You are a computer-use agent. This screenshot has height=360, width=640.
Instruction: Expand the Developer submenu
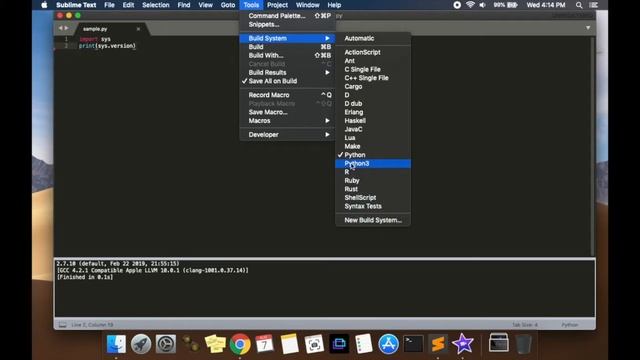pos(287,134)
